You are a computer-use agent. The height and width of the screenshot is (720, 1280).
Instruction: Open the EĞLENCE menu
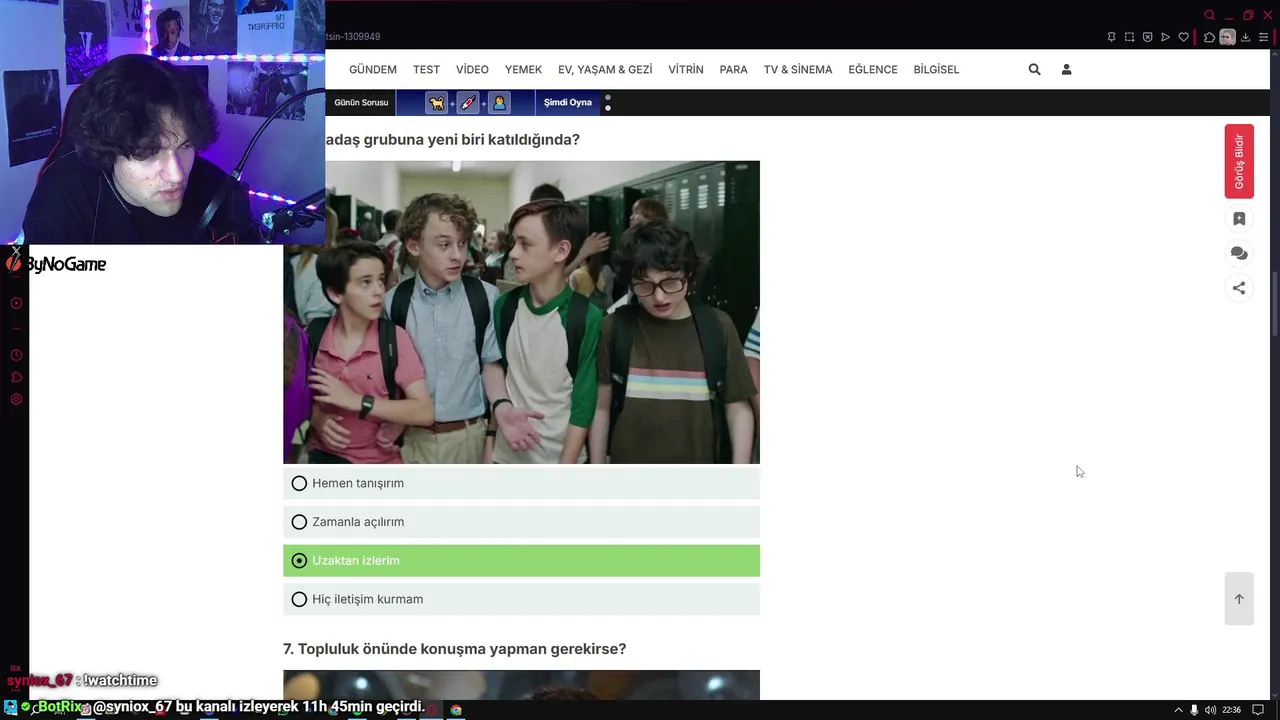[873, 69]
